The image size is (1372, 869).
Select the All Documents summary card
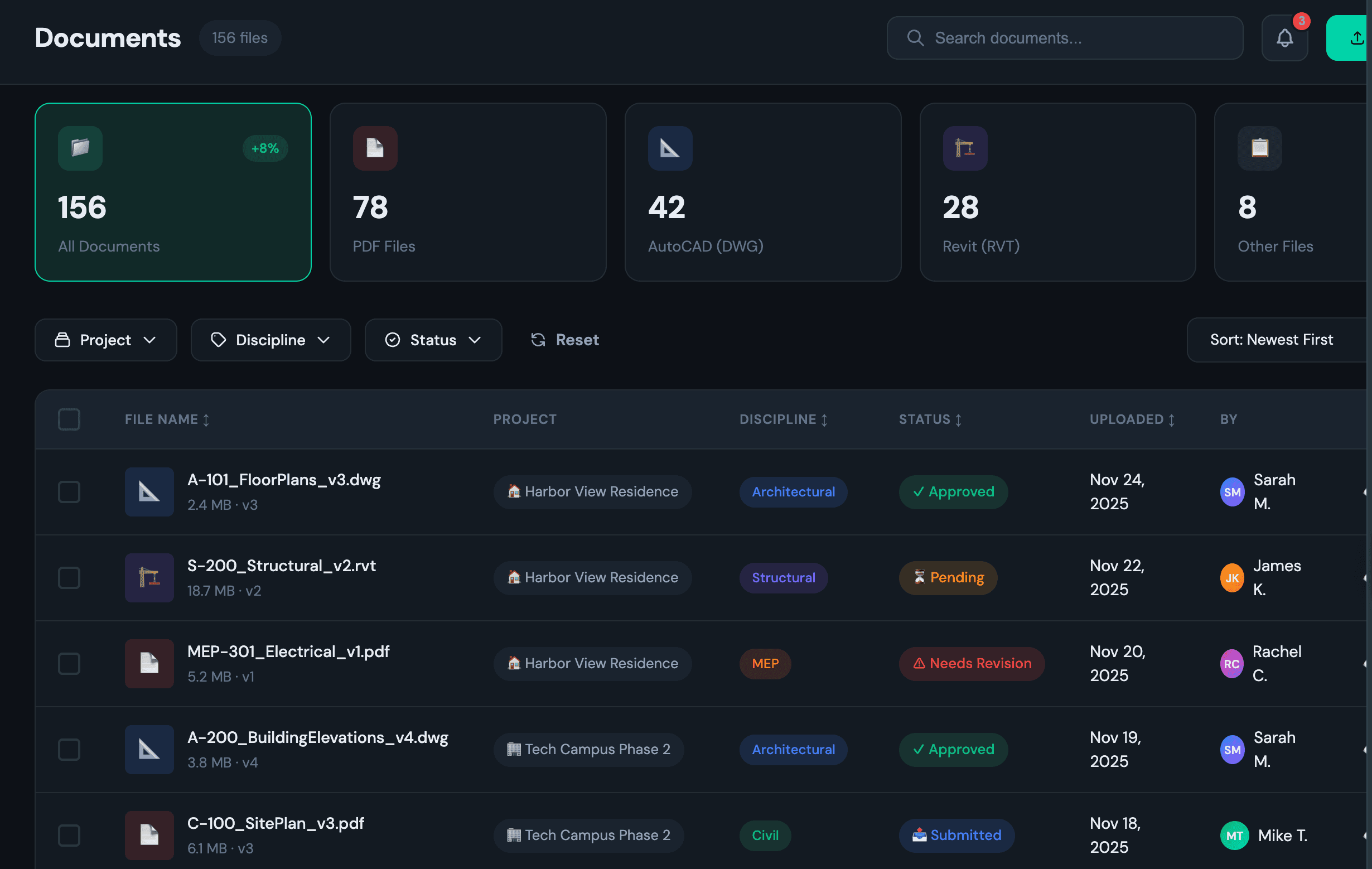[x=173, y=192]
